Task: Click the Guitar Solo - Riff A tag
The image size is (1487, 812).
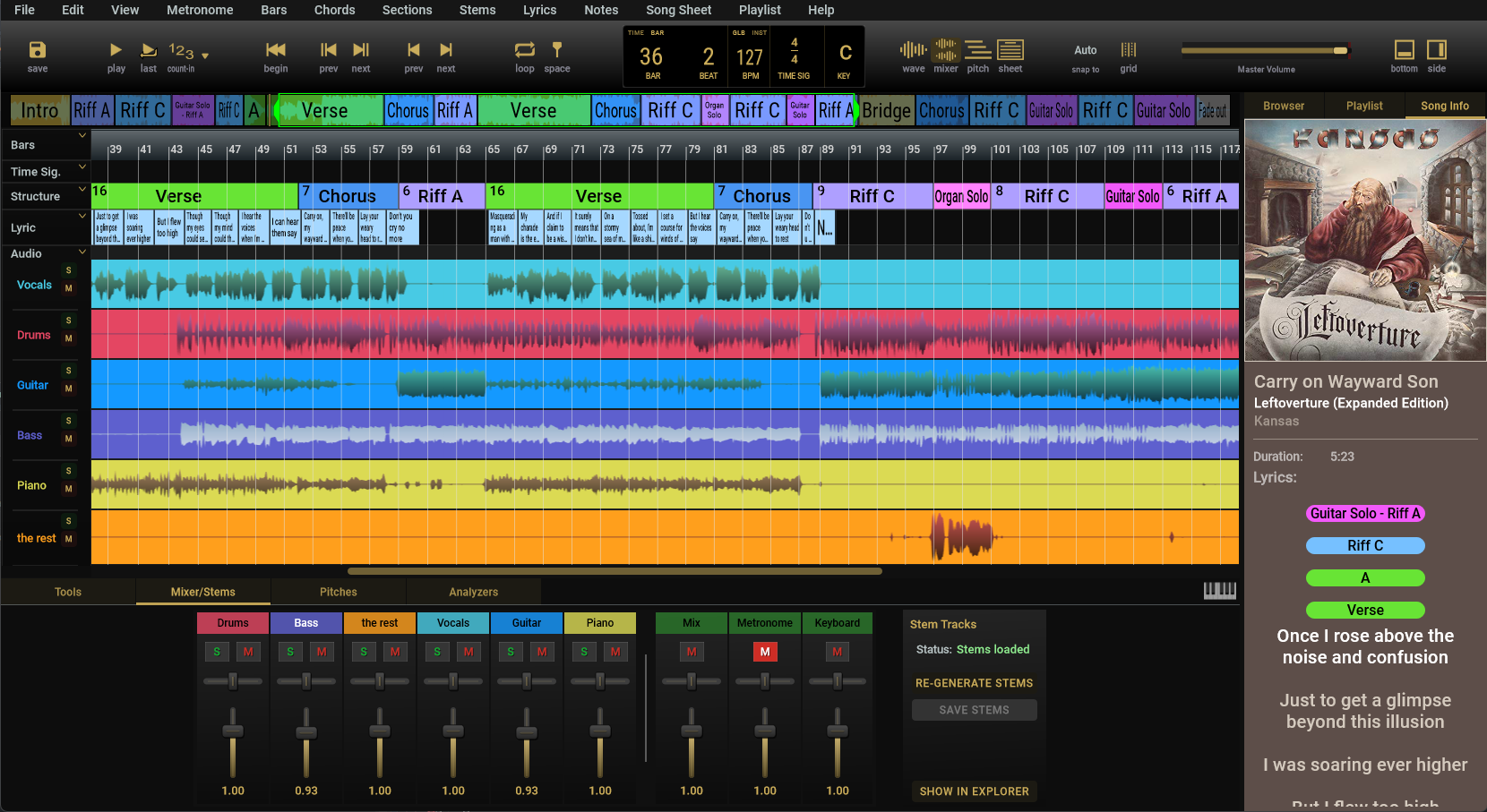Action: point(1365,514)
